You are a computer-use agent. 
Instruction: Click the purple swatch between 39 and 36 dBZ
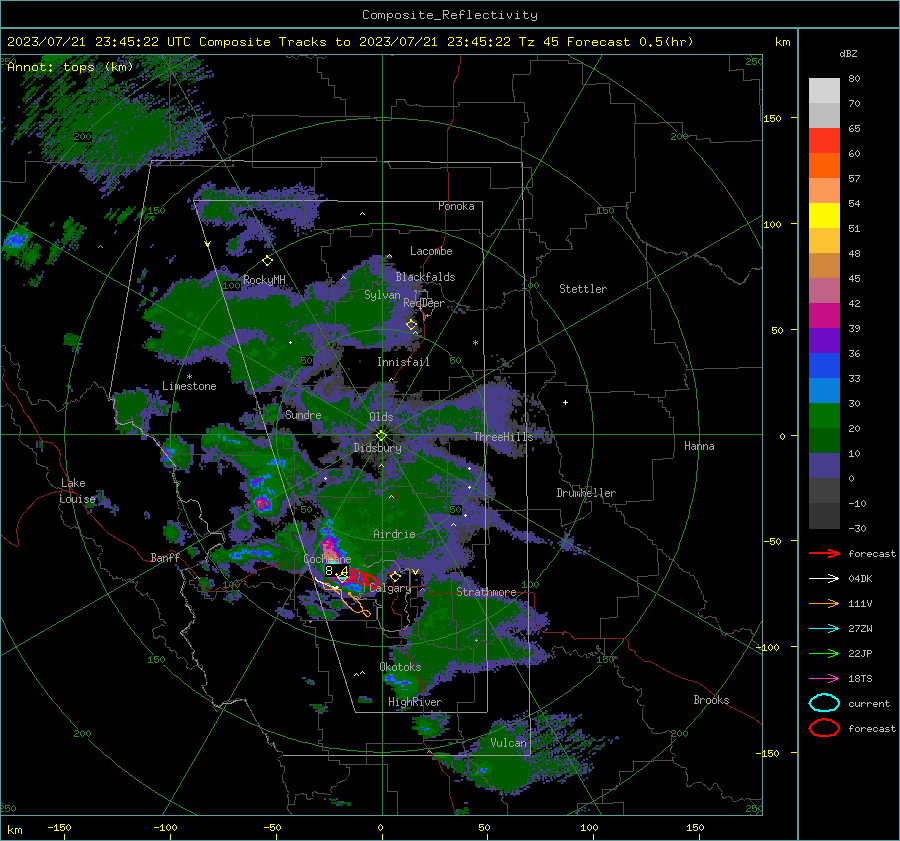point(824,341)
